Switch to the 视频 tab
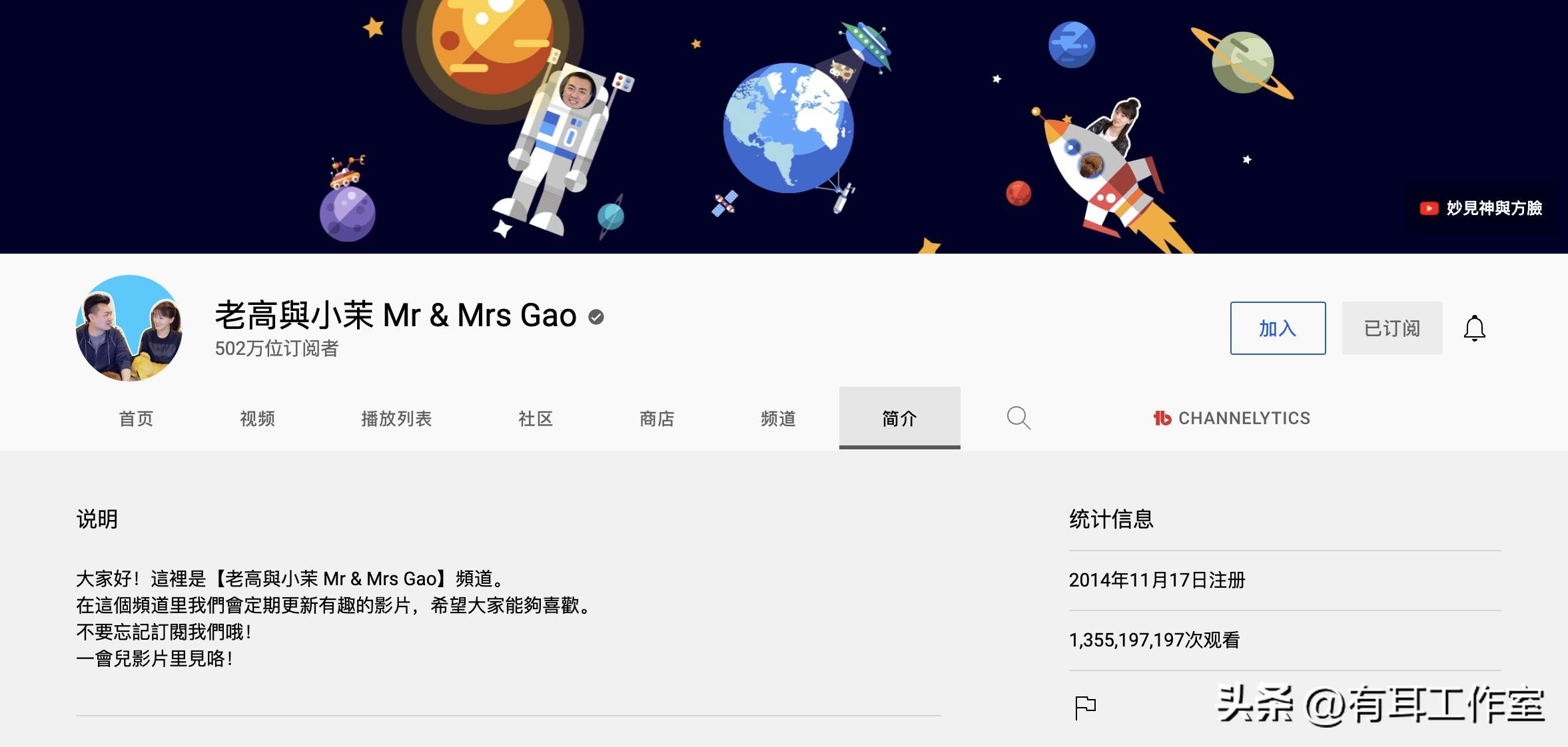Image resolution: width=1568 pixels, height=747 pixels. (257, 418)
